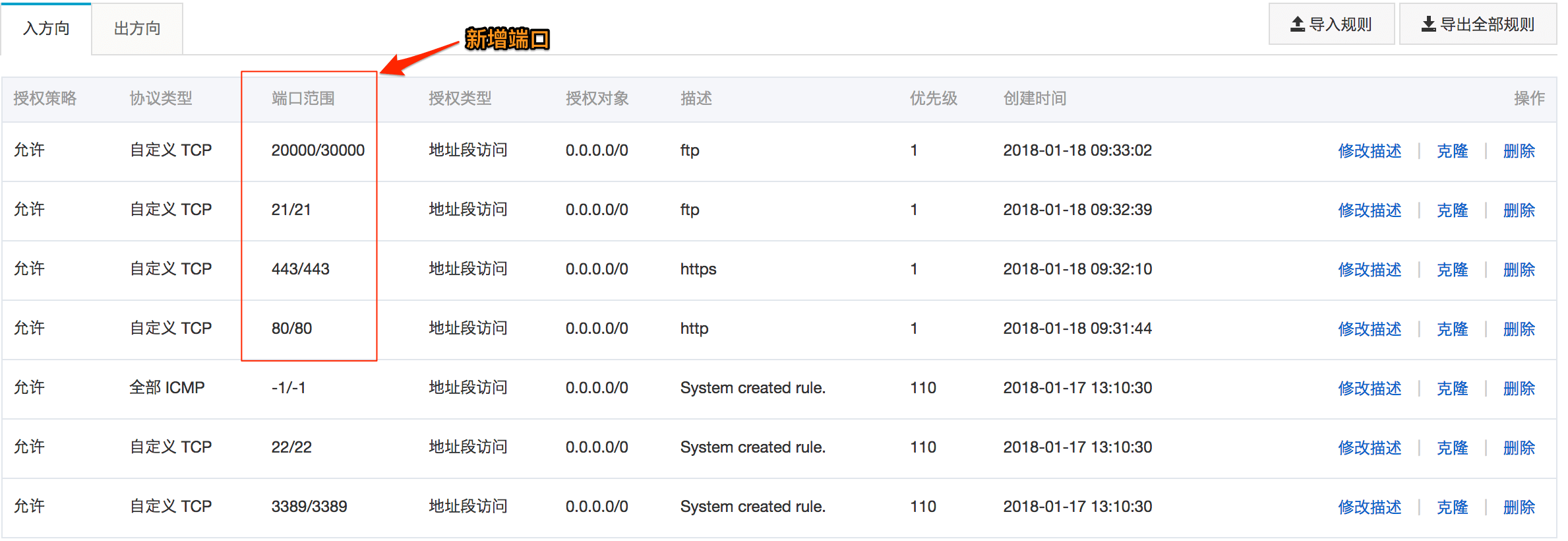Click the 2018-01-18 09:31:44 creation time
The height and width of the screenshot is (541, 1568).
click(x=1077, y=329)
